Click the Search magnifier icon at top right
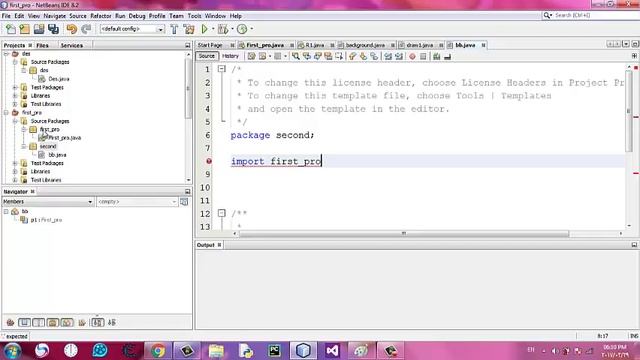This screenshot has width=640, height=360. click(547, 15)
